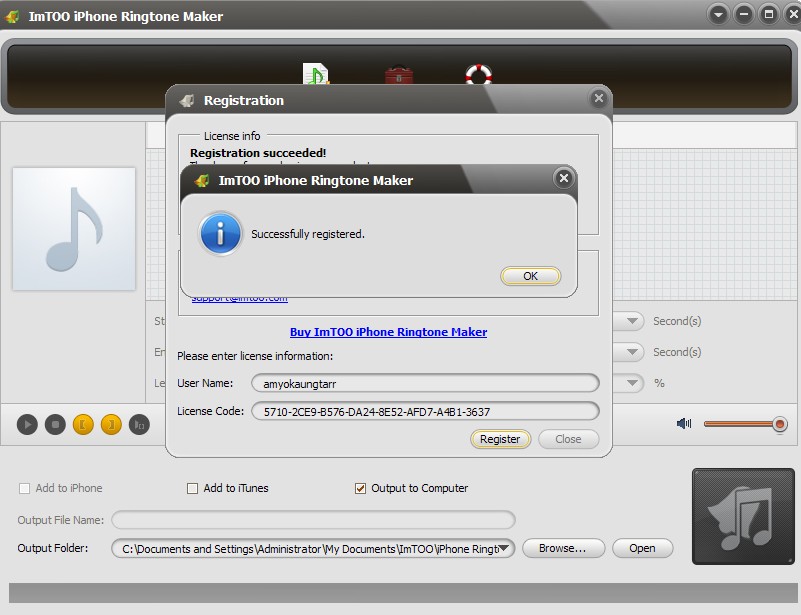
Task: Close the ImTOO iPhone Ringtone Maker message box
Action: point(563,178)
